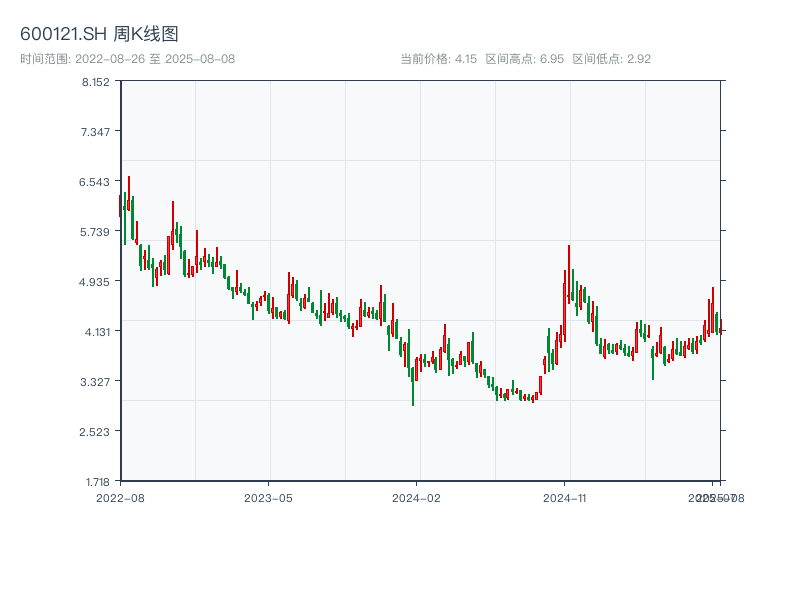Click y-axis value 5.739
This screenshot has width=800, height=600.
pyautogui.click(x=95, y=232)
